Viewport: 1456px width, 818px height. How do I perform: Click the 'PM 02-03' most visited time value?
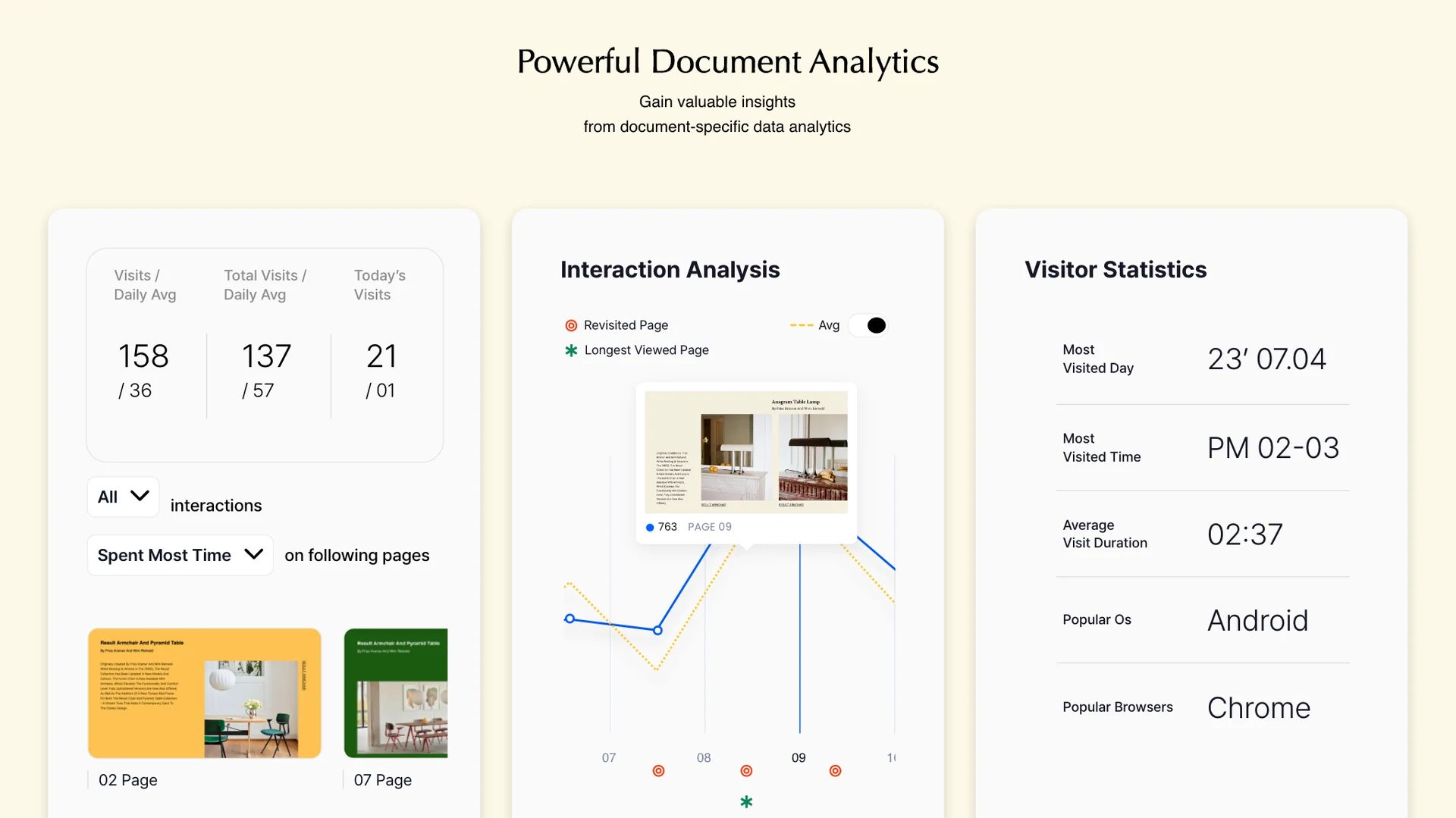pyautogui.click(x=1273, y=448)
